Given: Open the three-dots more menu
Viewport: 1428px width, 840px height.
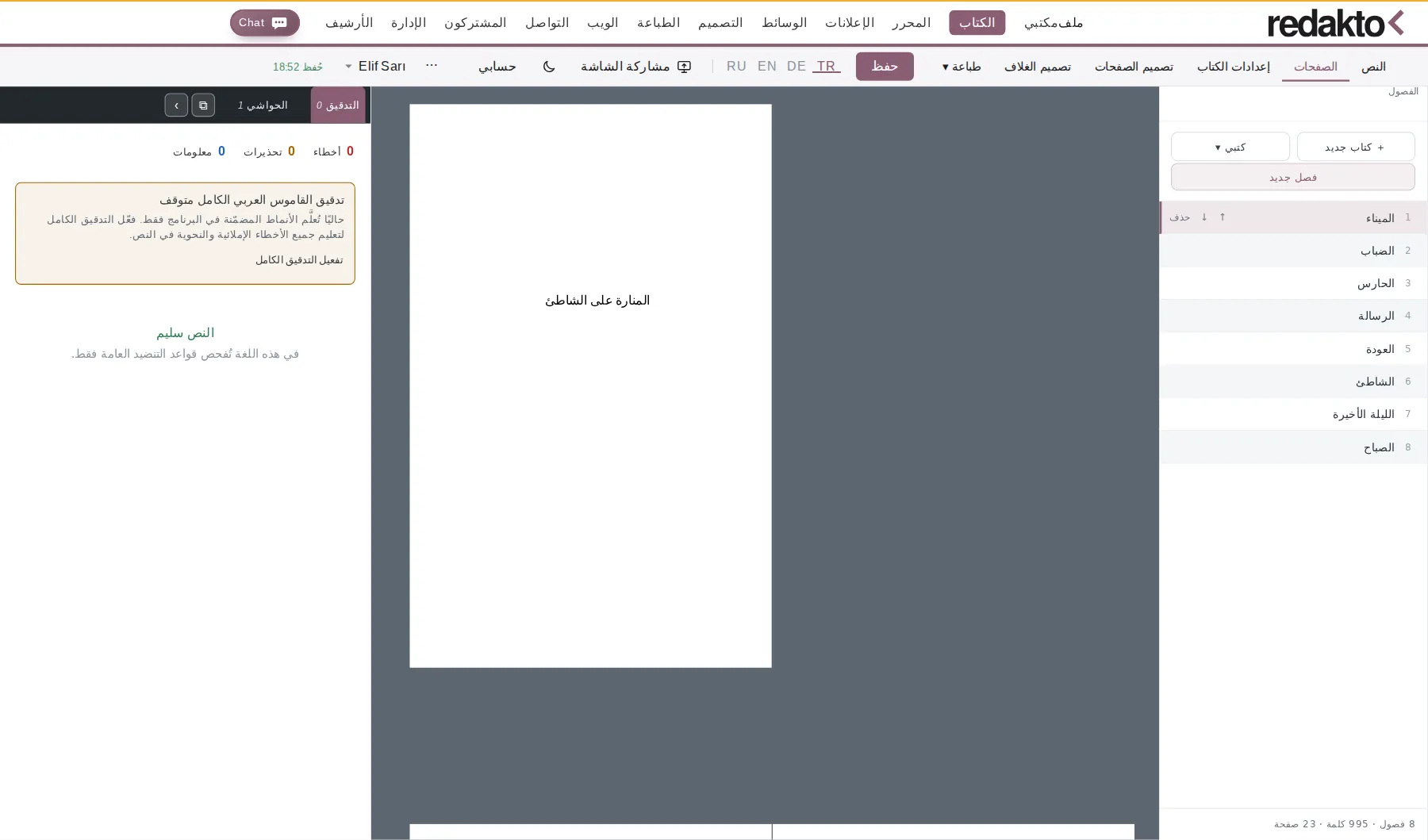Looking at the screenshot, I should point(432,65).
